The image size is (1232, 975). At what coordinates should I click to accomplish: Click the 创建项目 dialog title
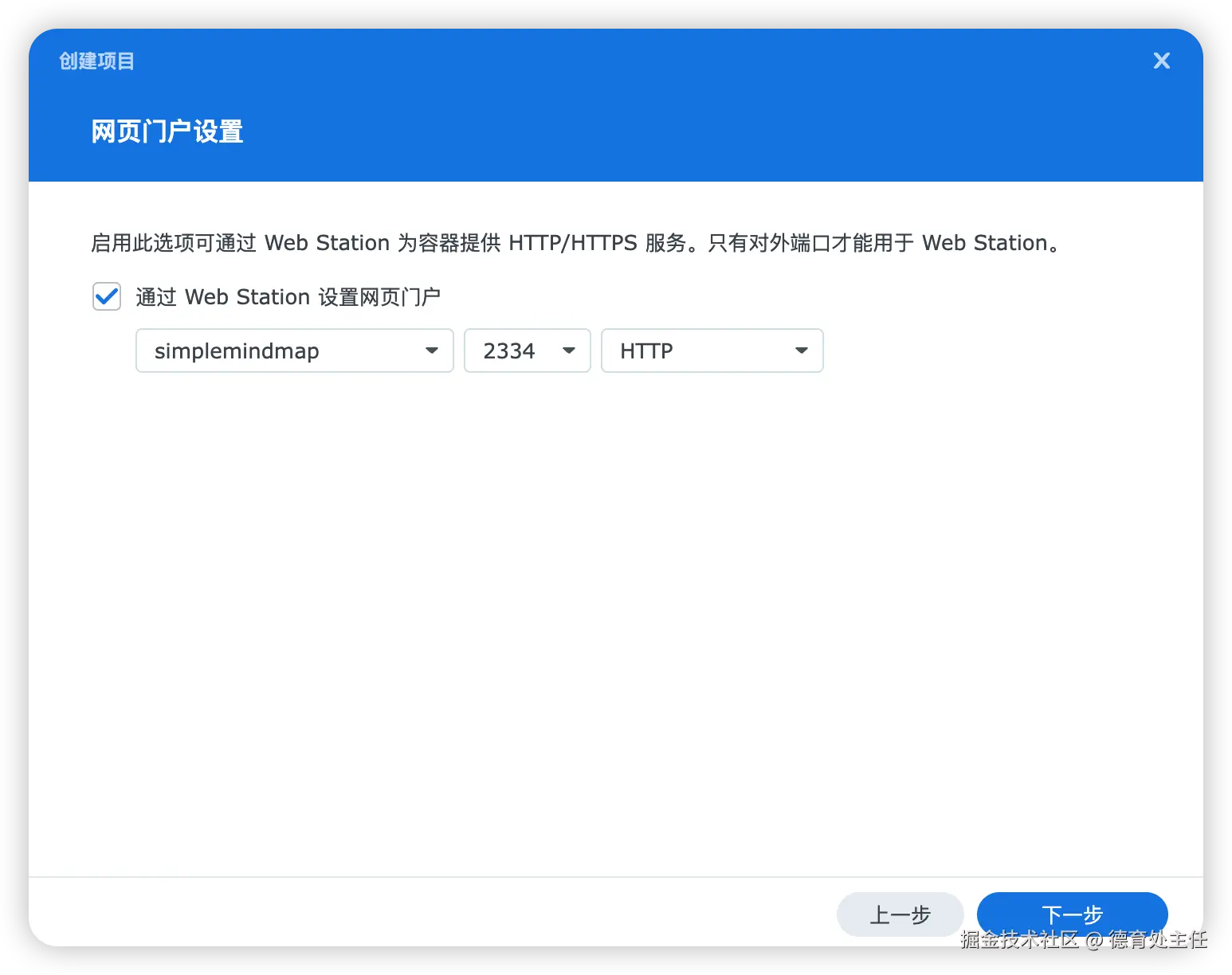click(x=96, y=61)
